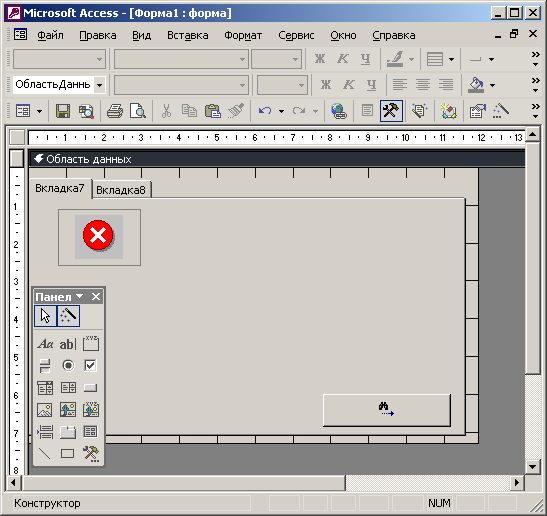Open Print Preview from toolbar
The height and width of the screenshot is (516, 547).
(x=138, y=111)
